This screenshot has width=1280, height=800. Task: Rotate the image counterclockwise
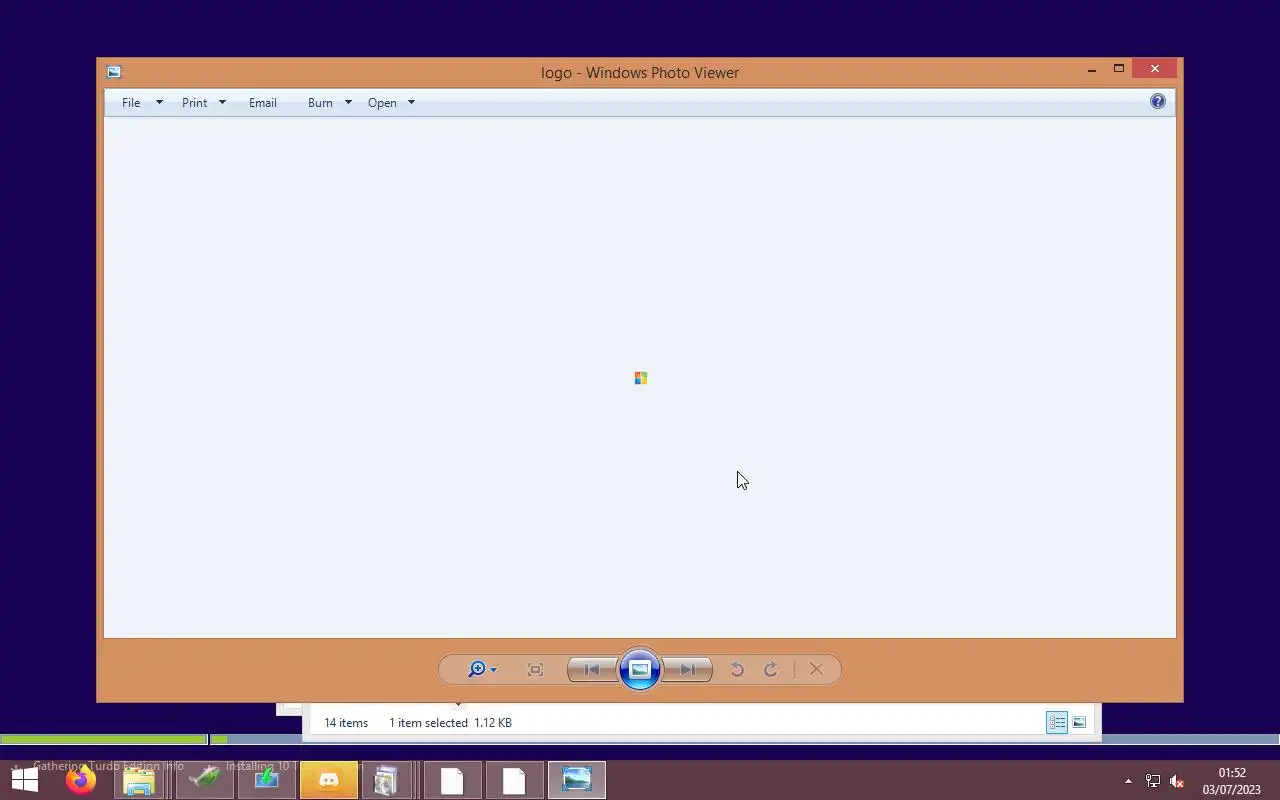737,670
